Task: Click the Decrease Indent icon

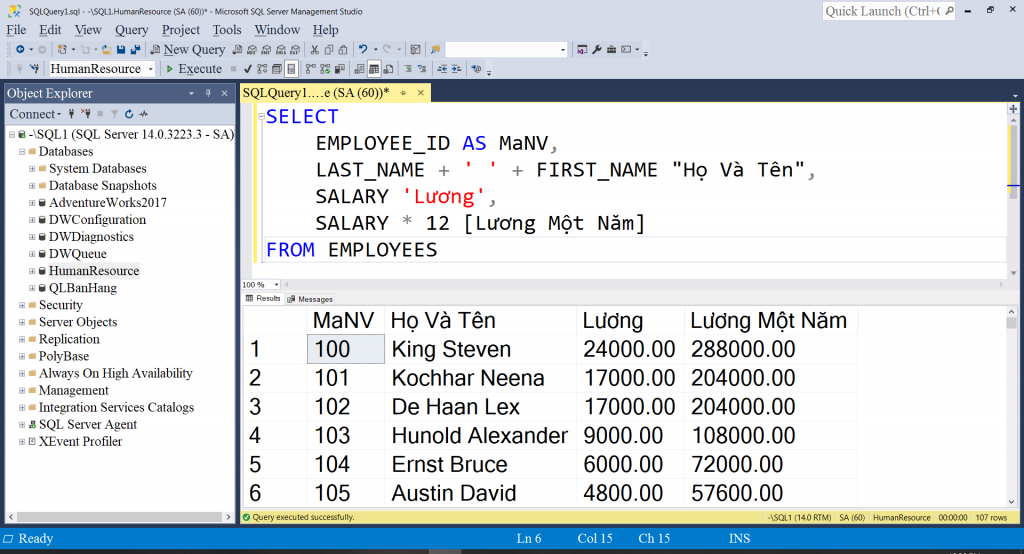Action: pyautogui.click(x=442, y=69)
